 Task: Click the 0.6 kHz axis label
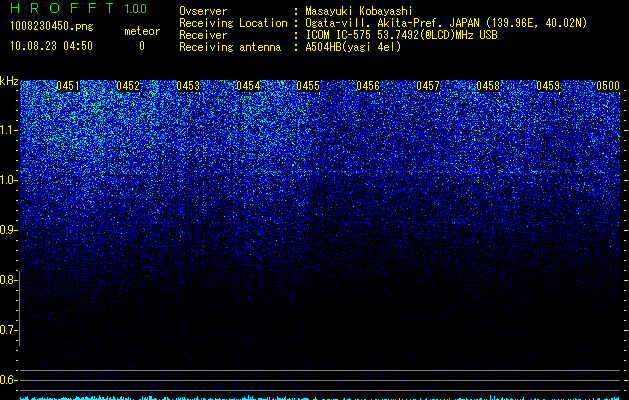pos(7,380)
